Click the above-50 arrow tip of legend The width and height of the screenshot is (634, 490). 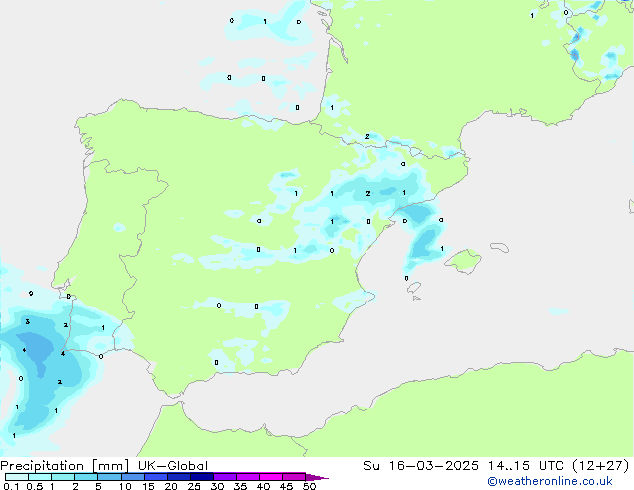tap(317, 477)
